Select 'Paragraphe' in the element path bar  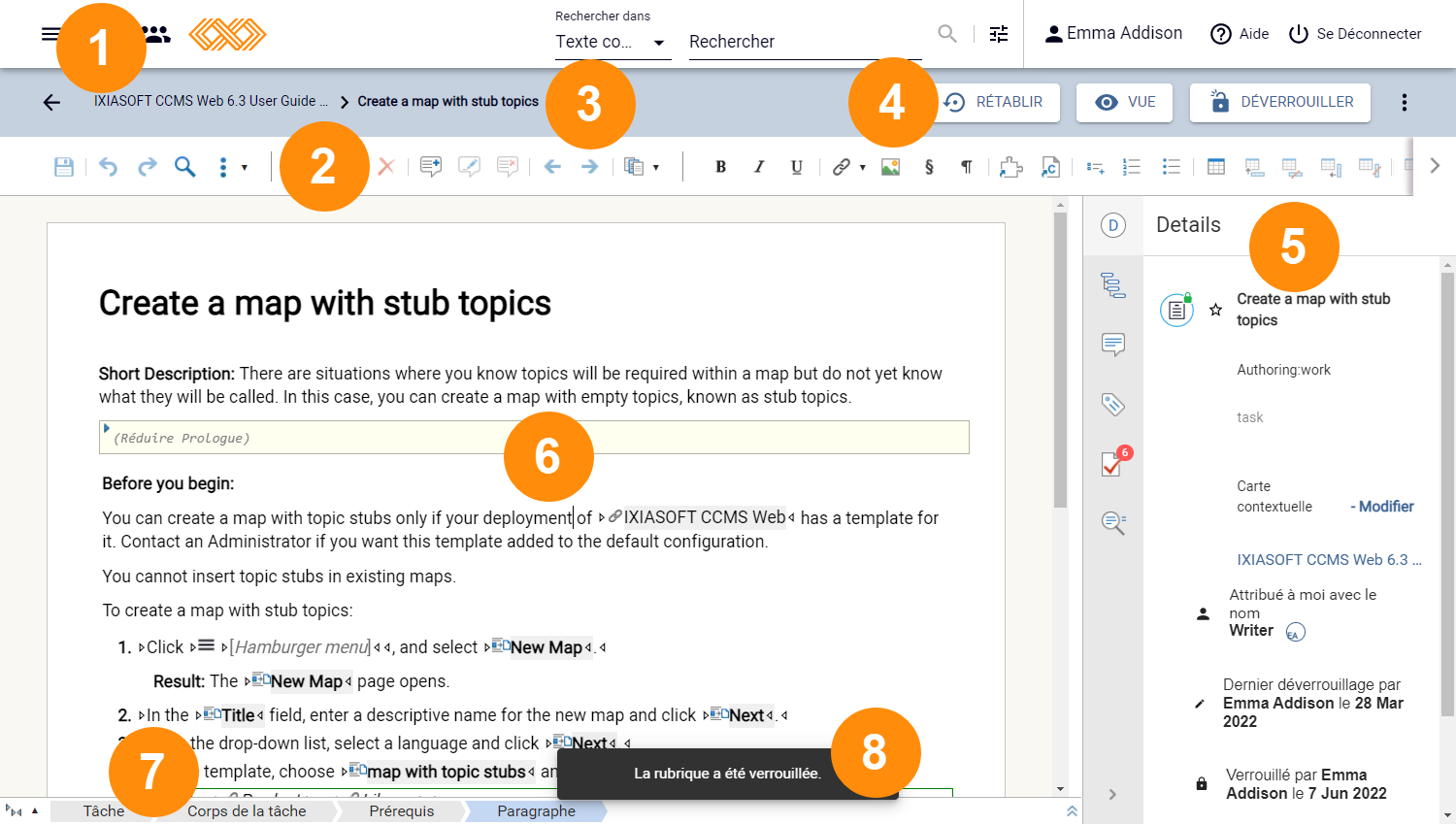[536, 811]
